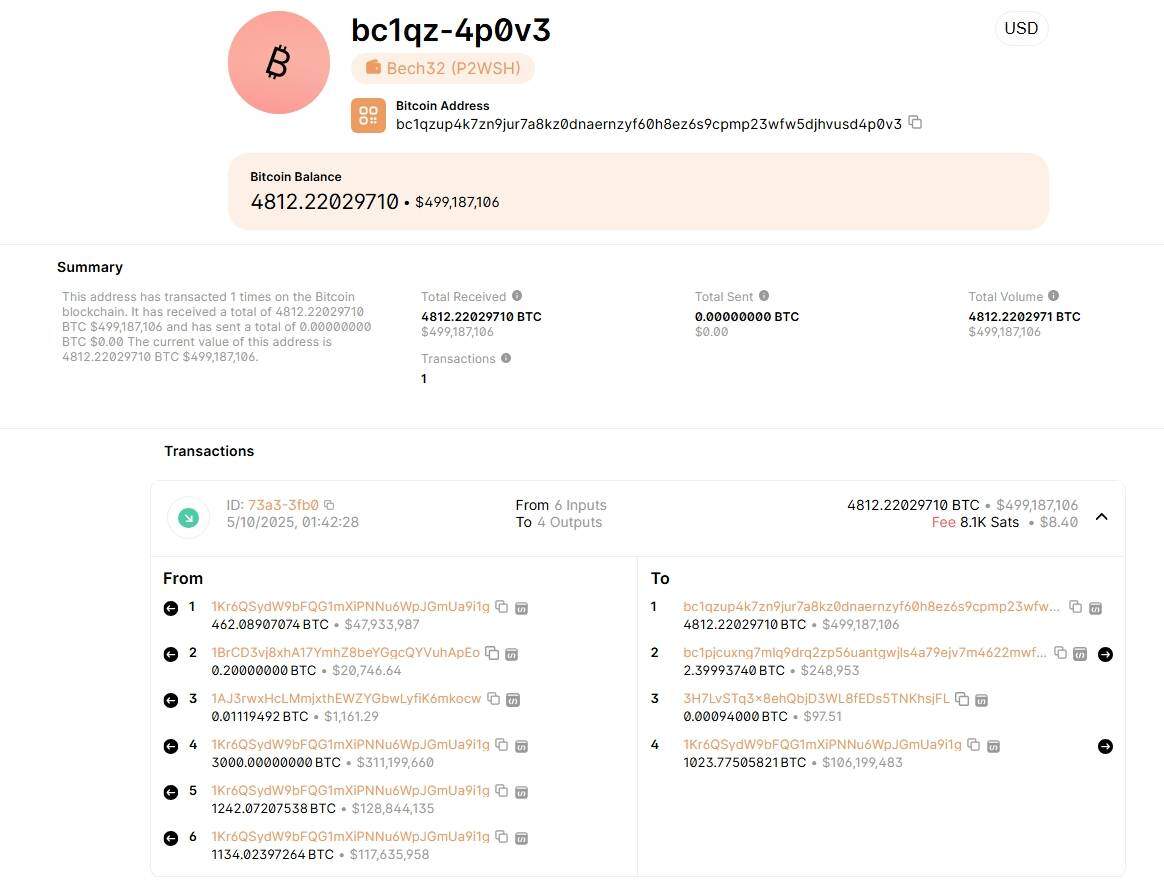Click the Total Received info icon

[516, 295]
